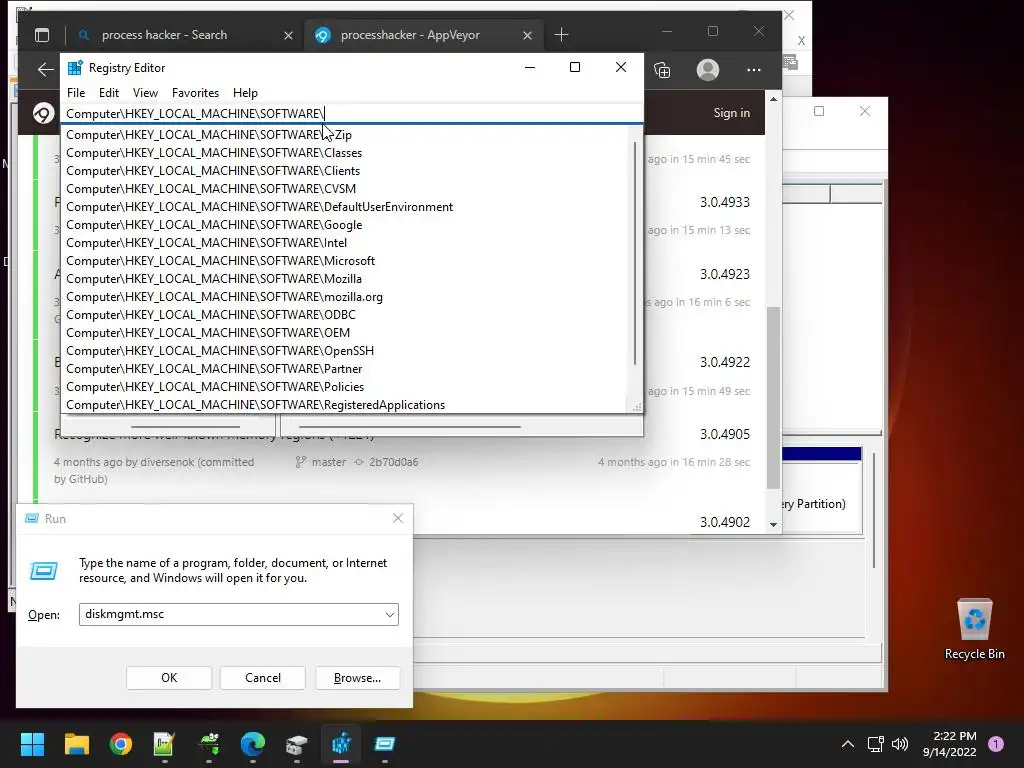This screenshot has height=768, width=1024.
Task: Open the Edge tab actions menu icon
Action: [x=42, y=35]
